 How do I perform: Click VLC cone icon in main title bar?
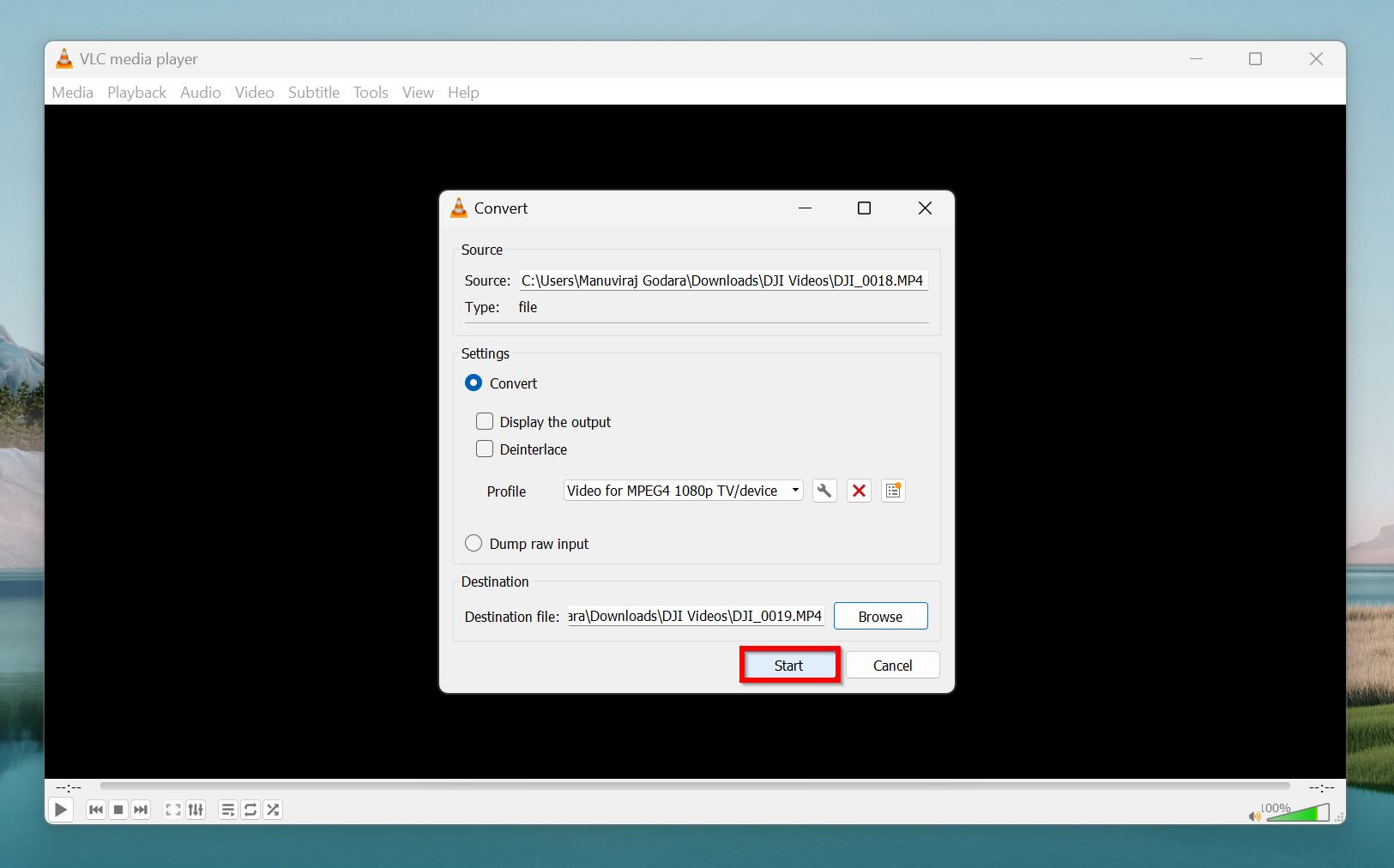(x=64, y=58)
